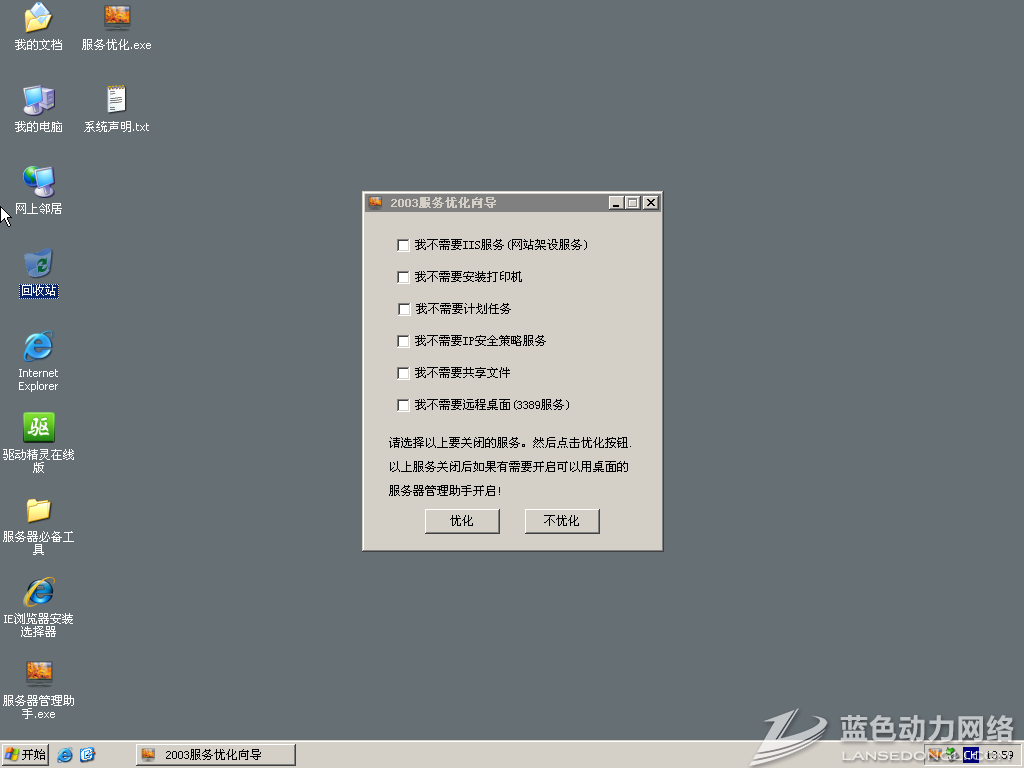
Task: Check 我不需要IIS服务 checkbox
Action: [x=404, y=245]
